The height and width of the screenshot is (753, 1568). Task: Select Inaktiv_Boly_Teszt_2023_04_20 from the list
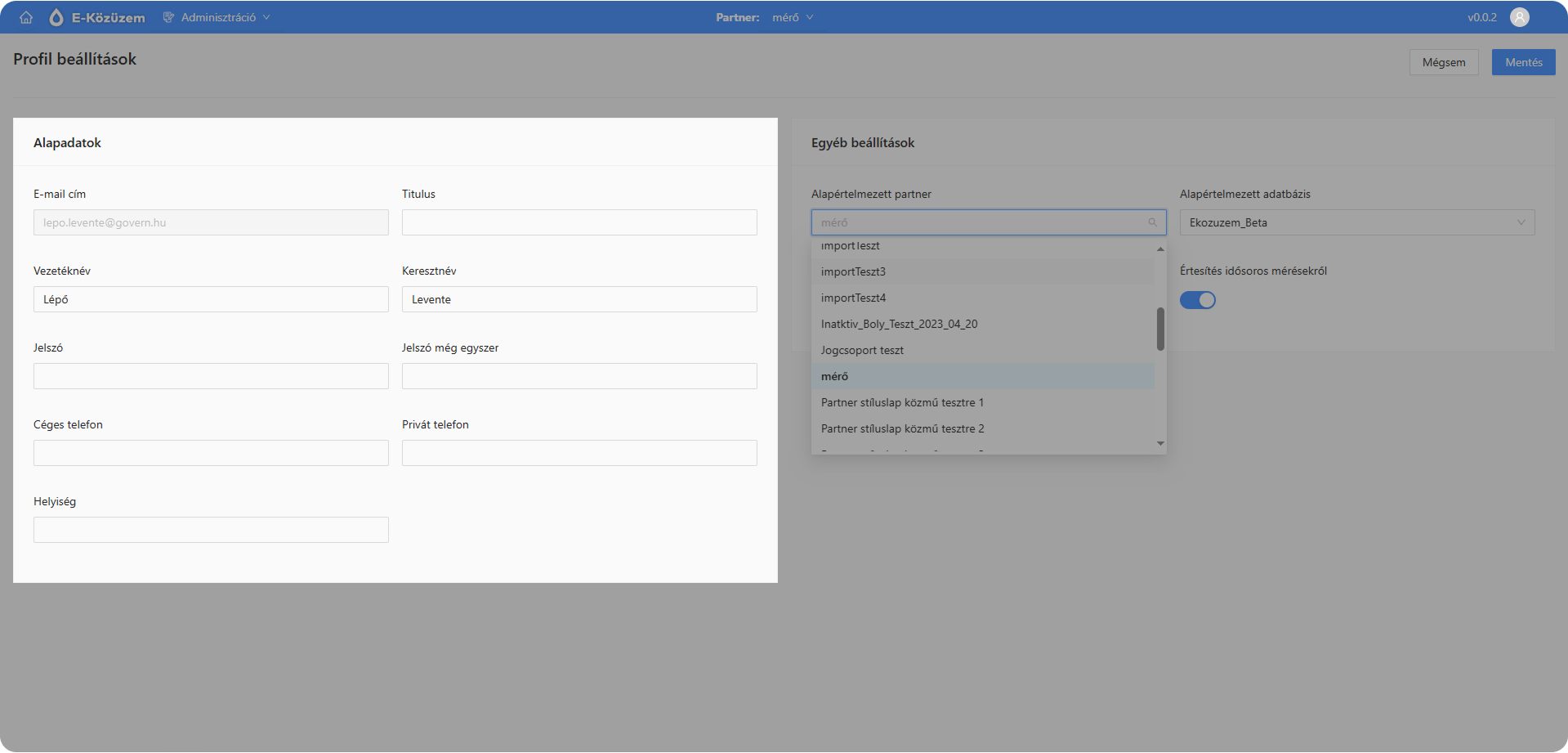899,324
